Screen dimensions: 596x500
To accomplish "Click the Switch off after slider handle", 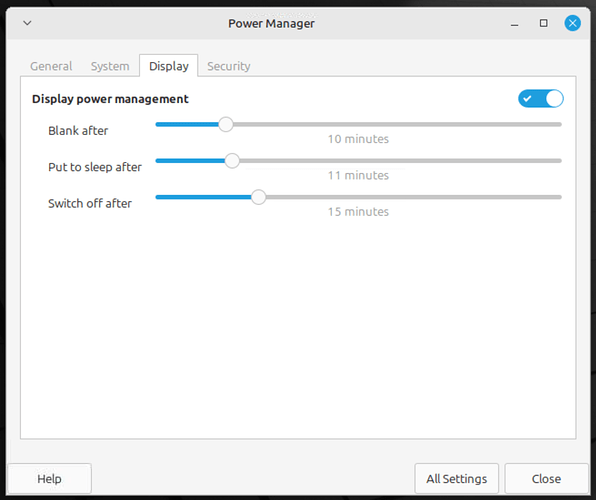I will [x=258, y=197].
